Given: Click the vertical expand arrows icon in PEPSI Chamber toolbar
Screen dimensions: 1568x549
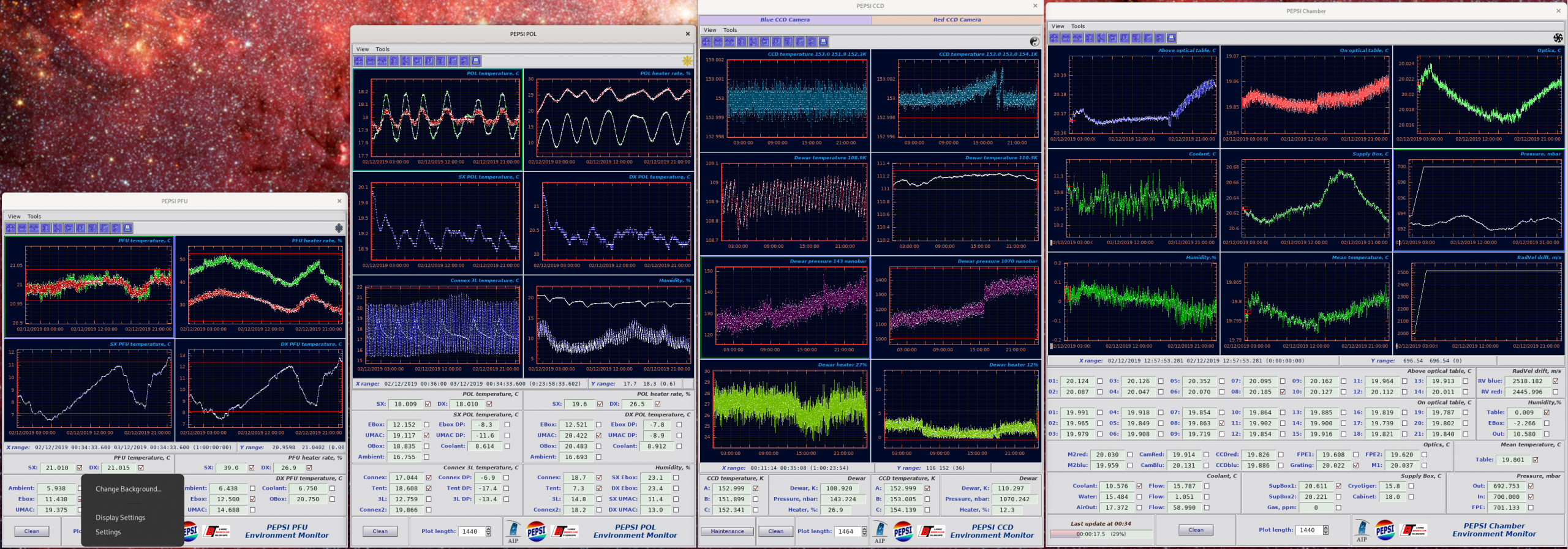Looking at the screenshot, I should coord(1089,38).
